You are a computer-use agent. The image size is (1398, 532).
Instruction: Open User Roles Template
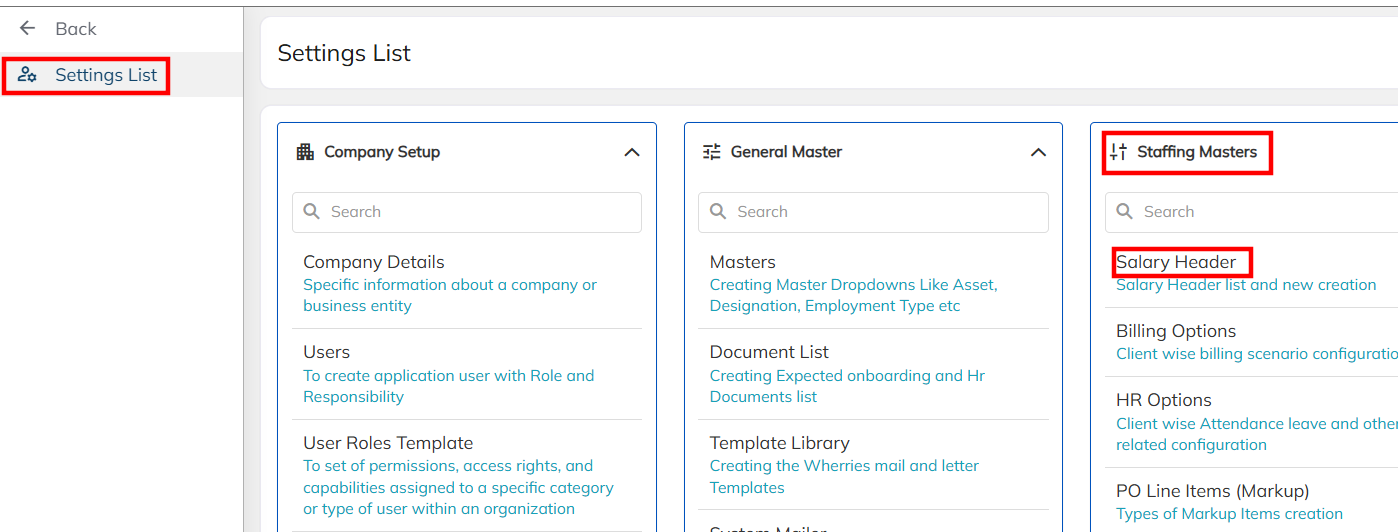pyautogui.click(x=388, y=443)
